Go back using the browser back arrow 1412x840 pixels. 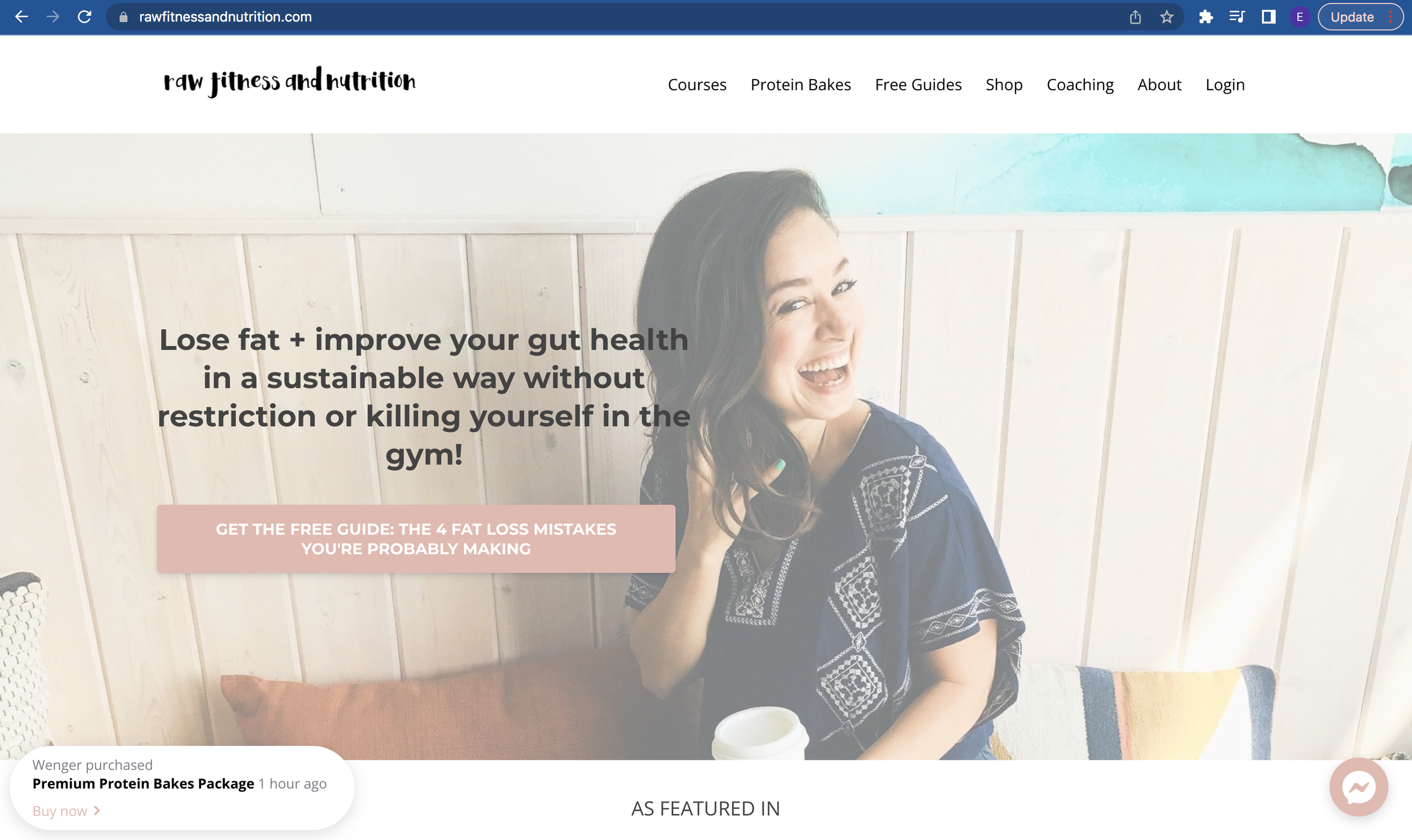pyautogui.click(x=21, y=17)
